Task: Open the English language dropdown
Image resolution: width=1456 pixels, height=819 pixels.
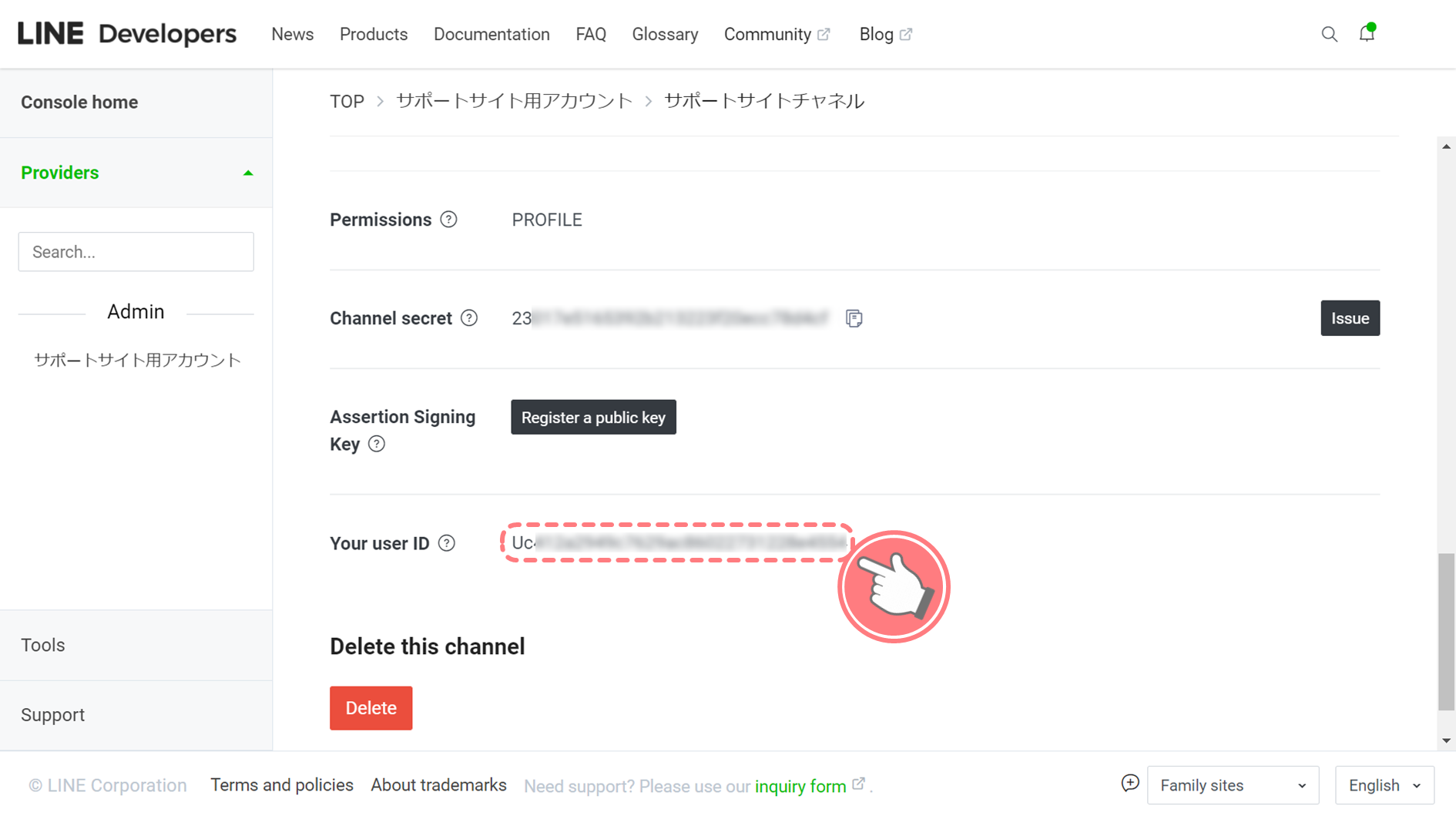Action: (1384, 785)
